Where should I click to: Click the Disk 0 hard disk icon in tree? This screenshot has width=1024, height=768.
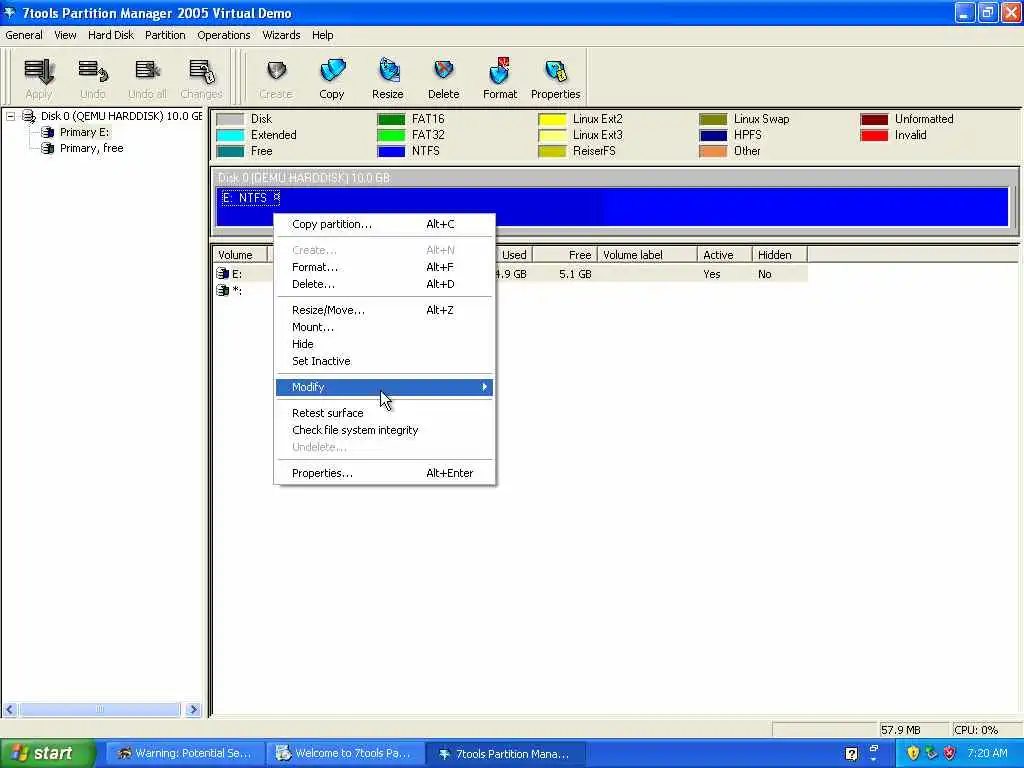[29, 116]
